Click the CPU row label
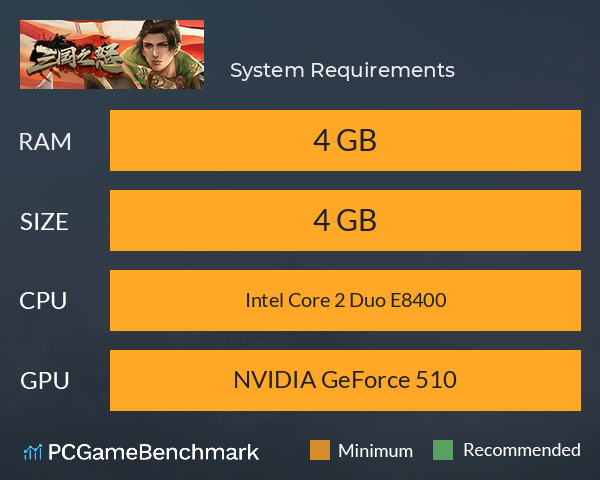This screenshot has width=600, height=480. [x=43, y=301]
